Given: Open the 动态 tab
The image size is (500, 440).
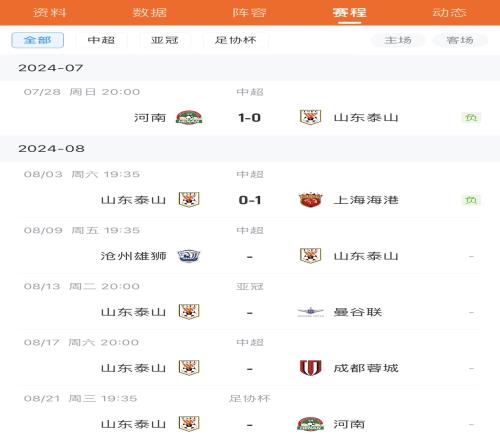Looking at the screenshot, I should (449, 13).
